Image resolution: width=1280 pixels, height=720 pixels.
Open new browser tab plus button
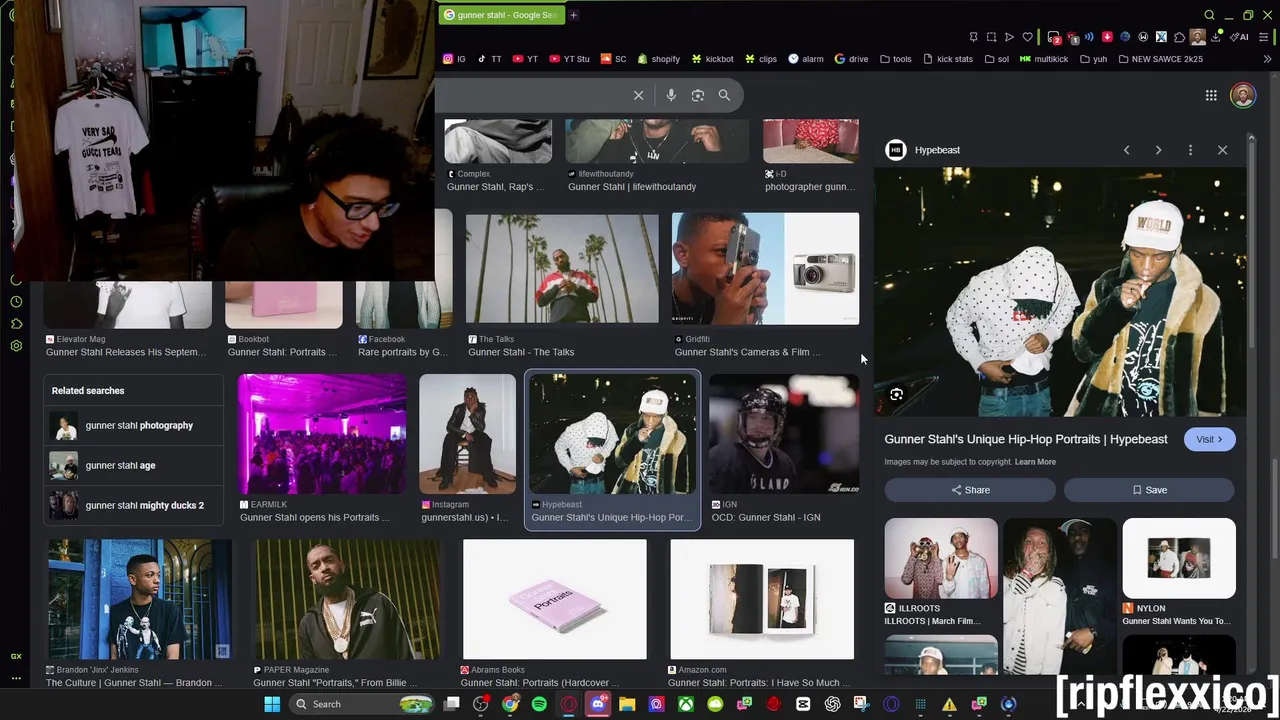(573, 15)
